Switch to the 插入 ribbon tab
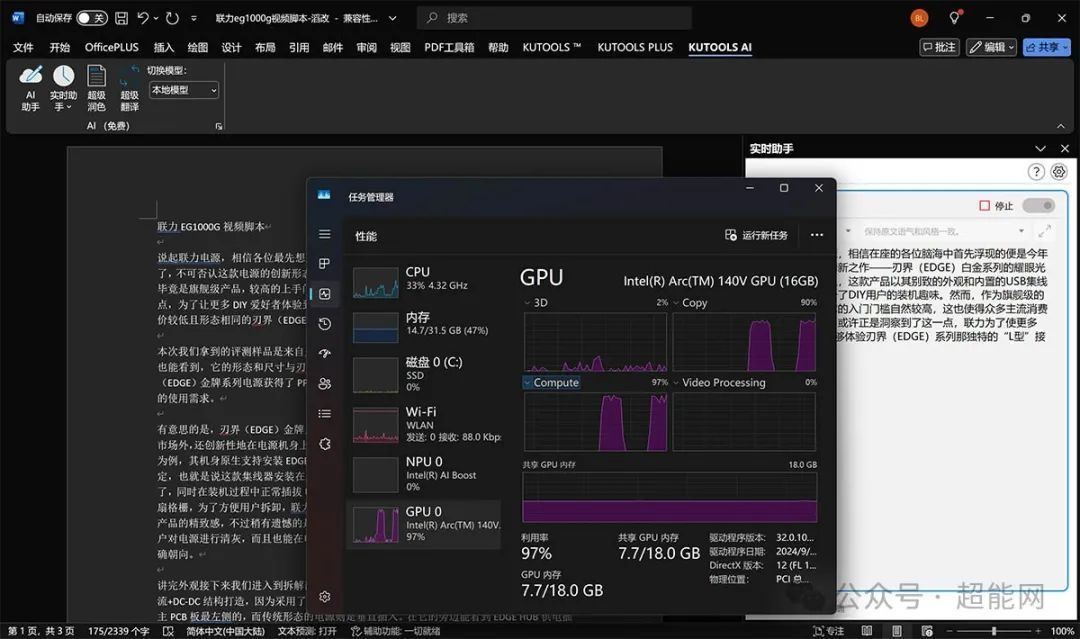The image size is (1080, 639). tap(163, 47)
